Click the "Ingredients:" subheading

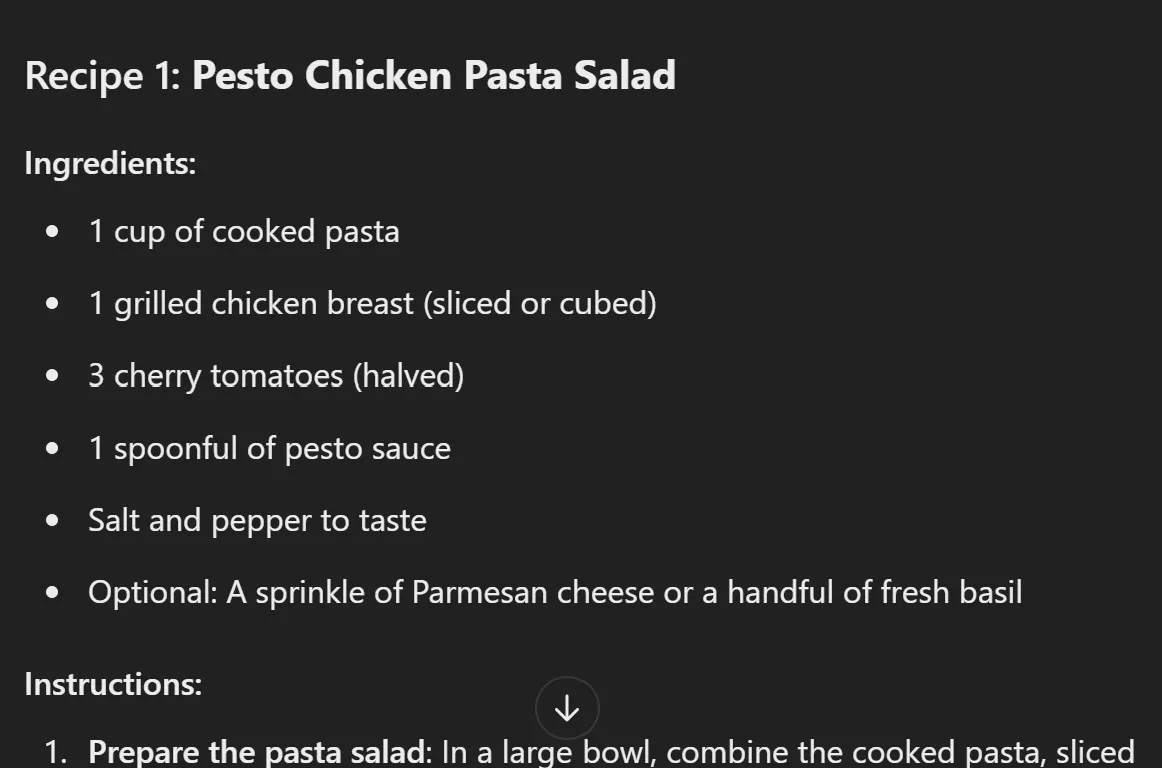pos(110,163)
